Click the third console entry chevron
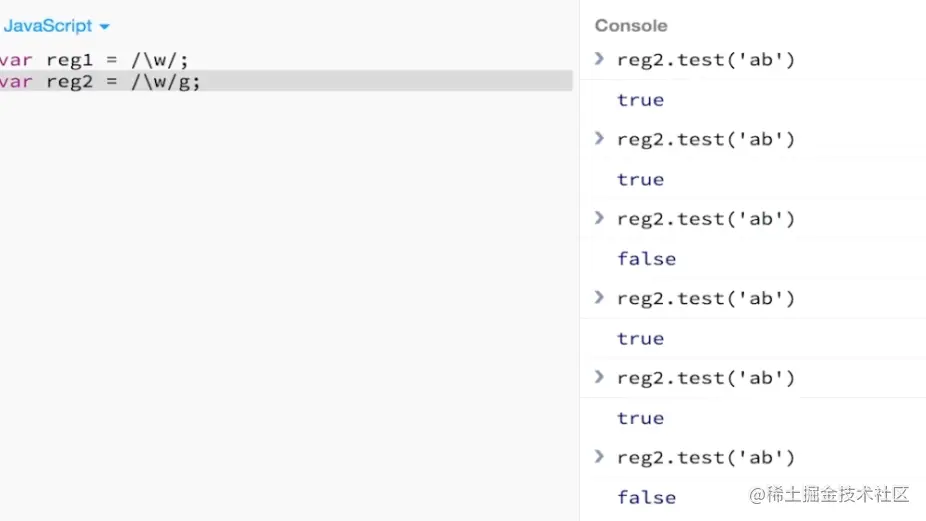The height and width of the screenshot is (521, 926). tap(599, 218)
